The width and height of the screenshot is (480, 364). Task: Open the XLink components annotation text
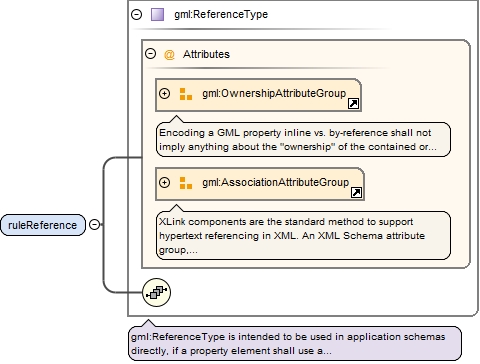click(x=303, y=236)
